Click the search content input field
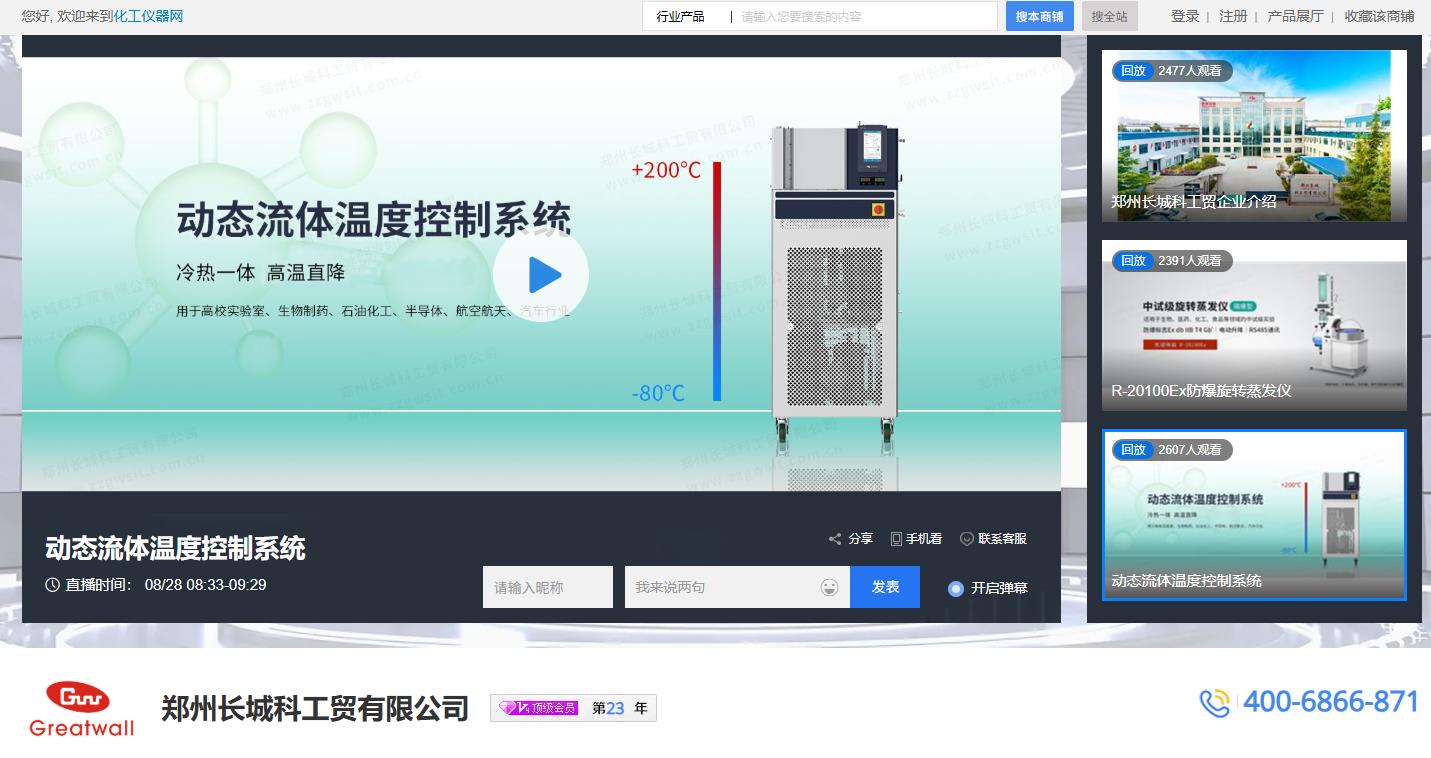Image resolution: width=1431 pixels, height=758 pixels. [x=865, y=17]
